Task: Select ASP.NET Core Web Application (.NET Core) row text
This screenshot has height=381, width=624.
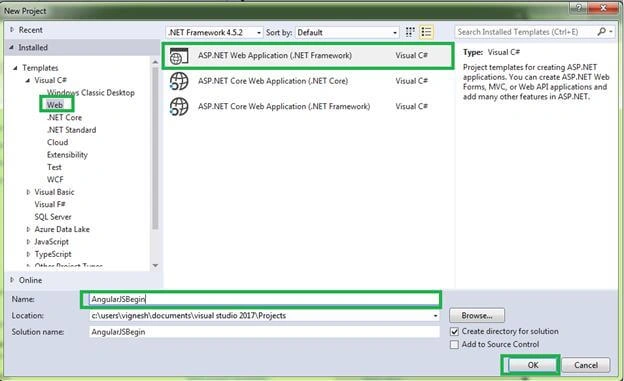Action: (x=273, y=81)
